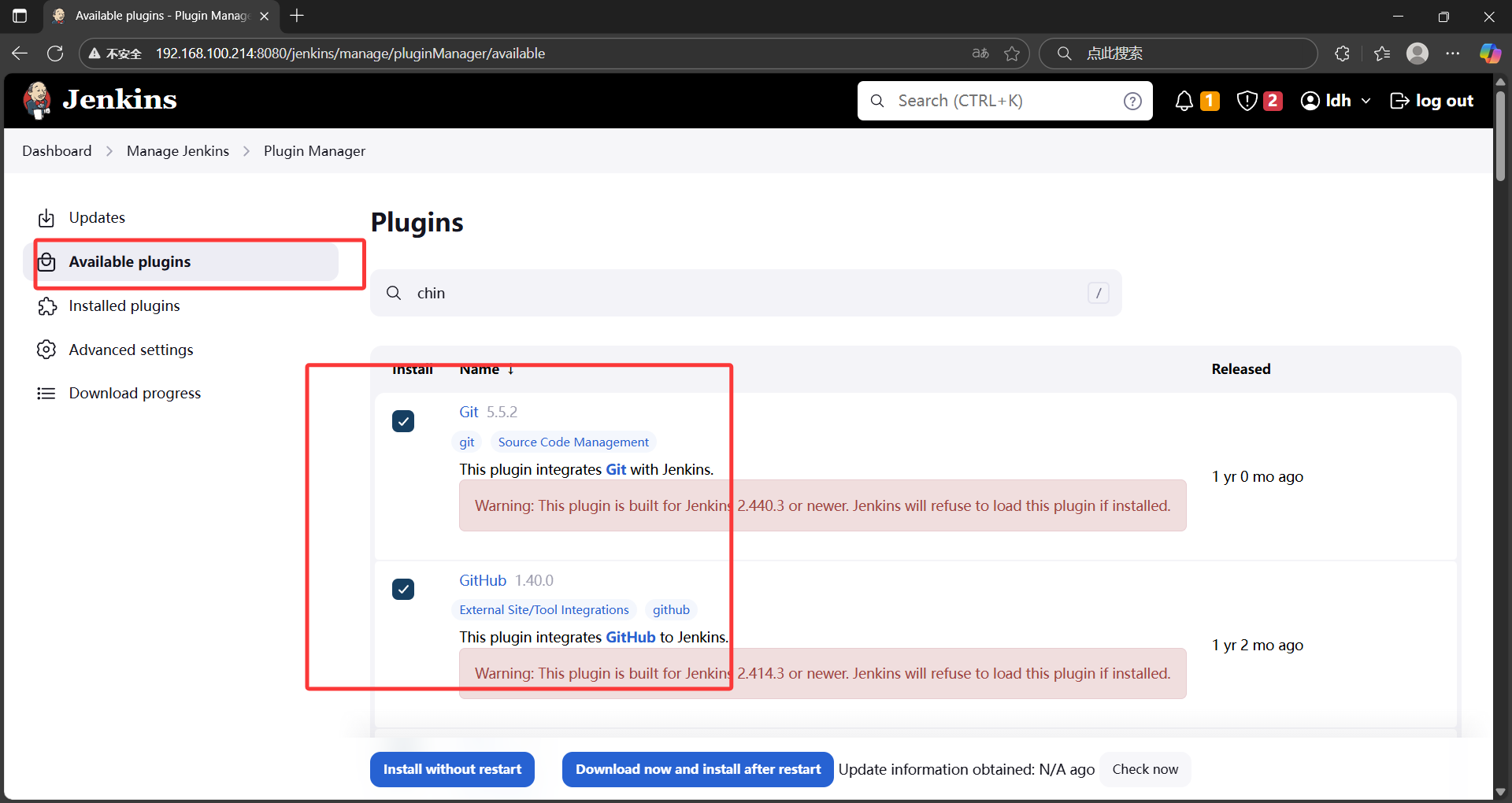Click the Jenkins butler logo icon
Image resolution: width=1512 pixels, height=803 pixels.
pos(37,100)
